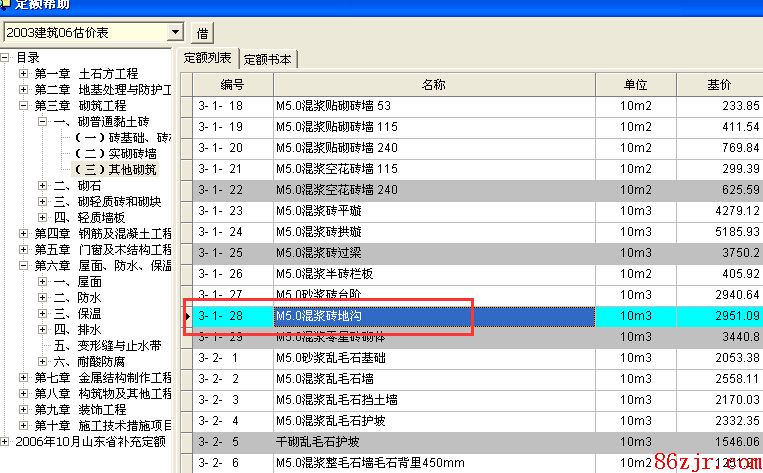Expand the 二、砌石 tree node

pyautogui.click(x=42, y=185)
